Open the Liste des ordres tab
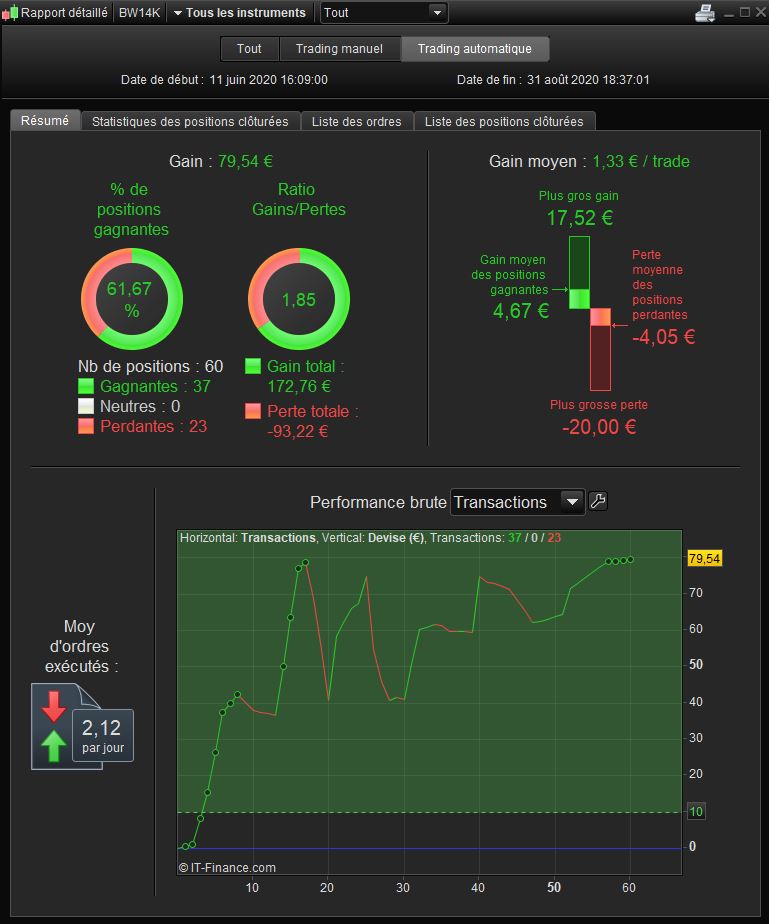 [x=357, y=121]
